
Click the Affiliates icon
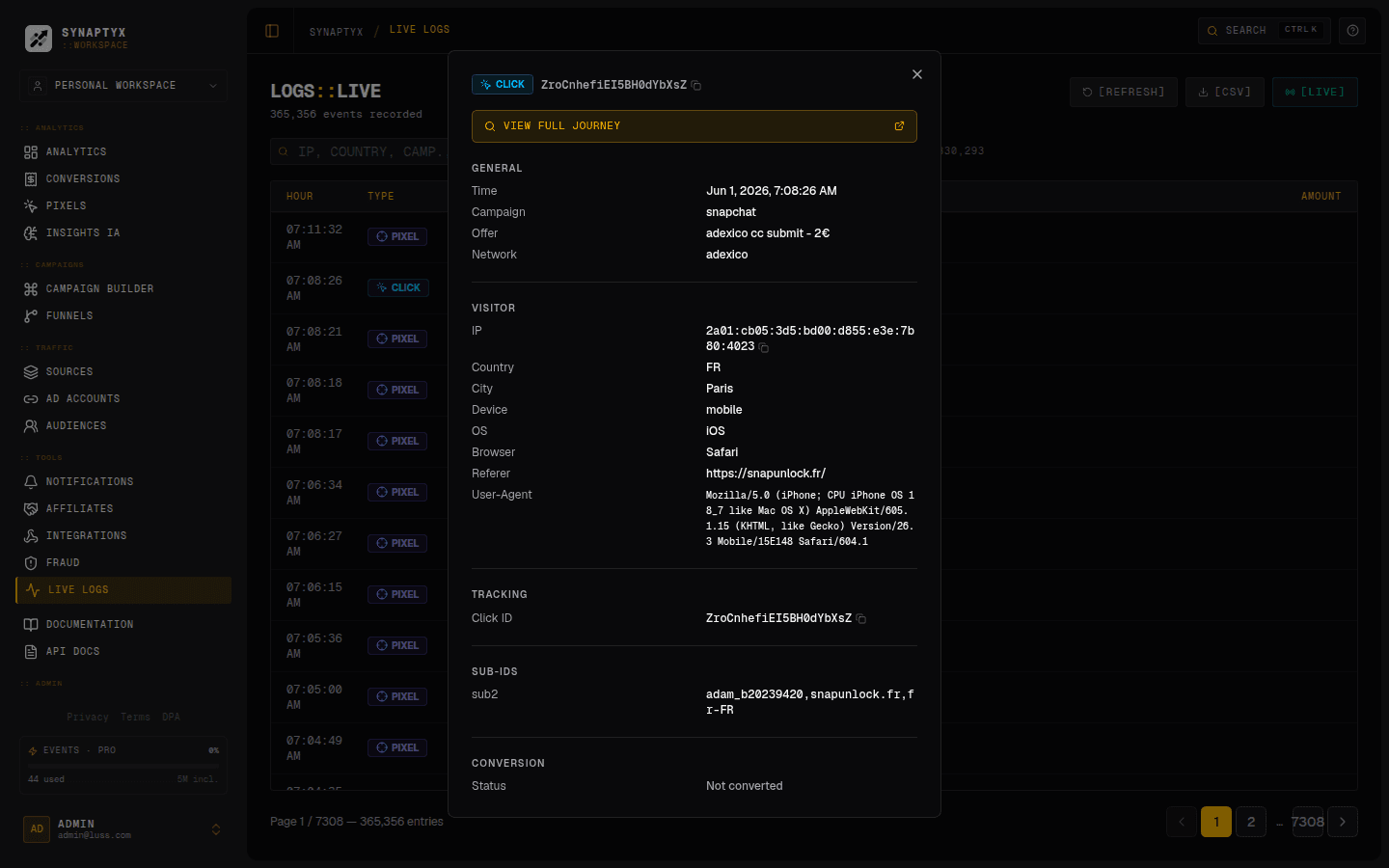click(x=31, y=509)
